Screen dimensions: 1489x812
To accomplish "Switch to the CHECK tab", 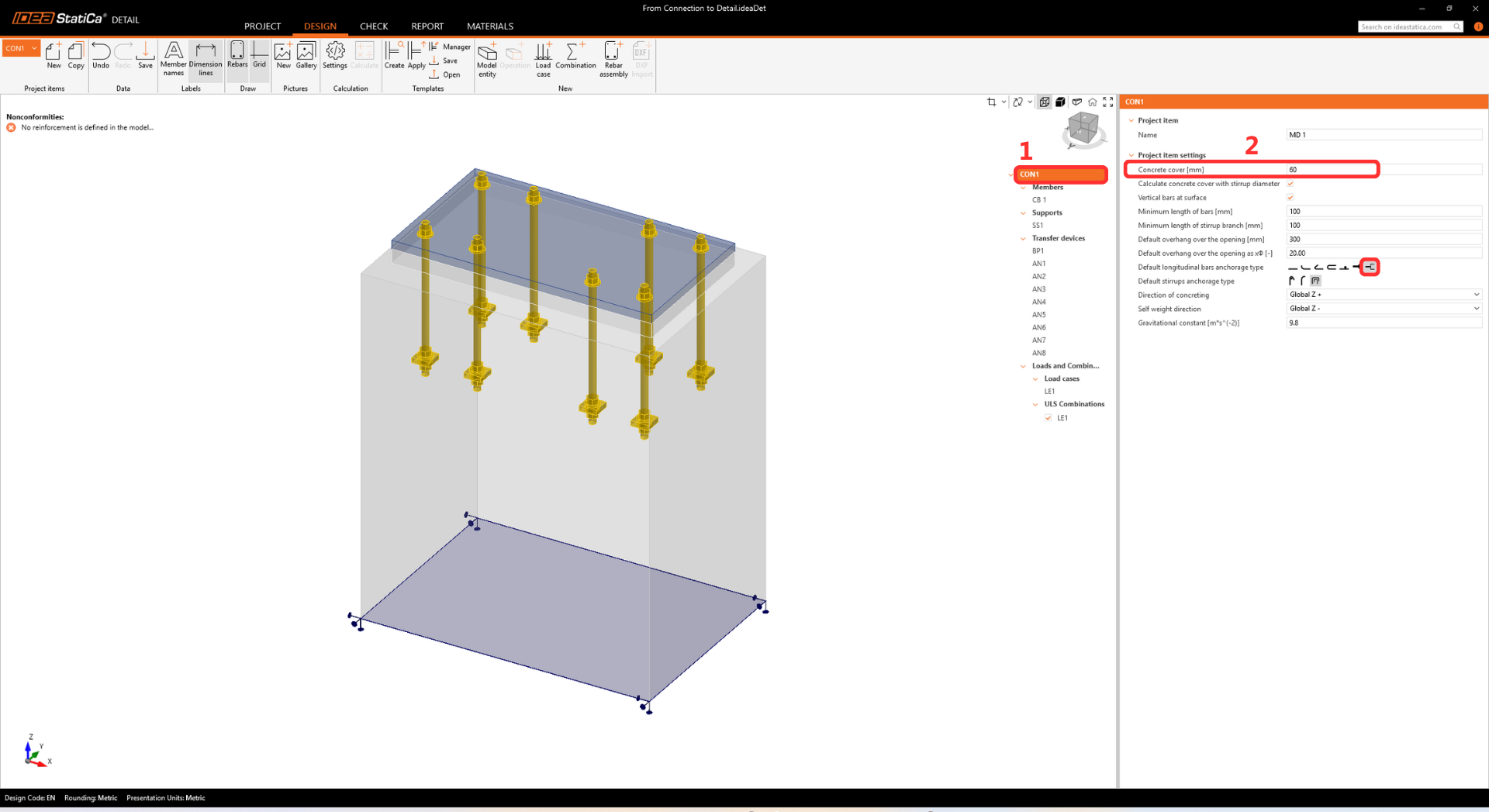I will [374, 26].
